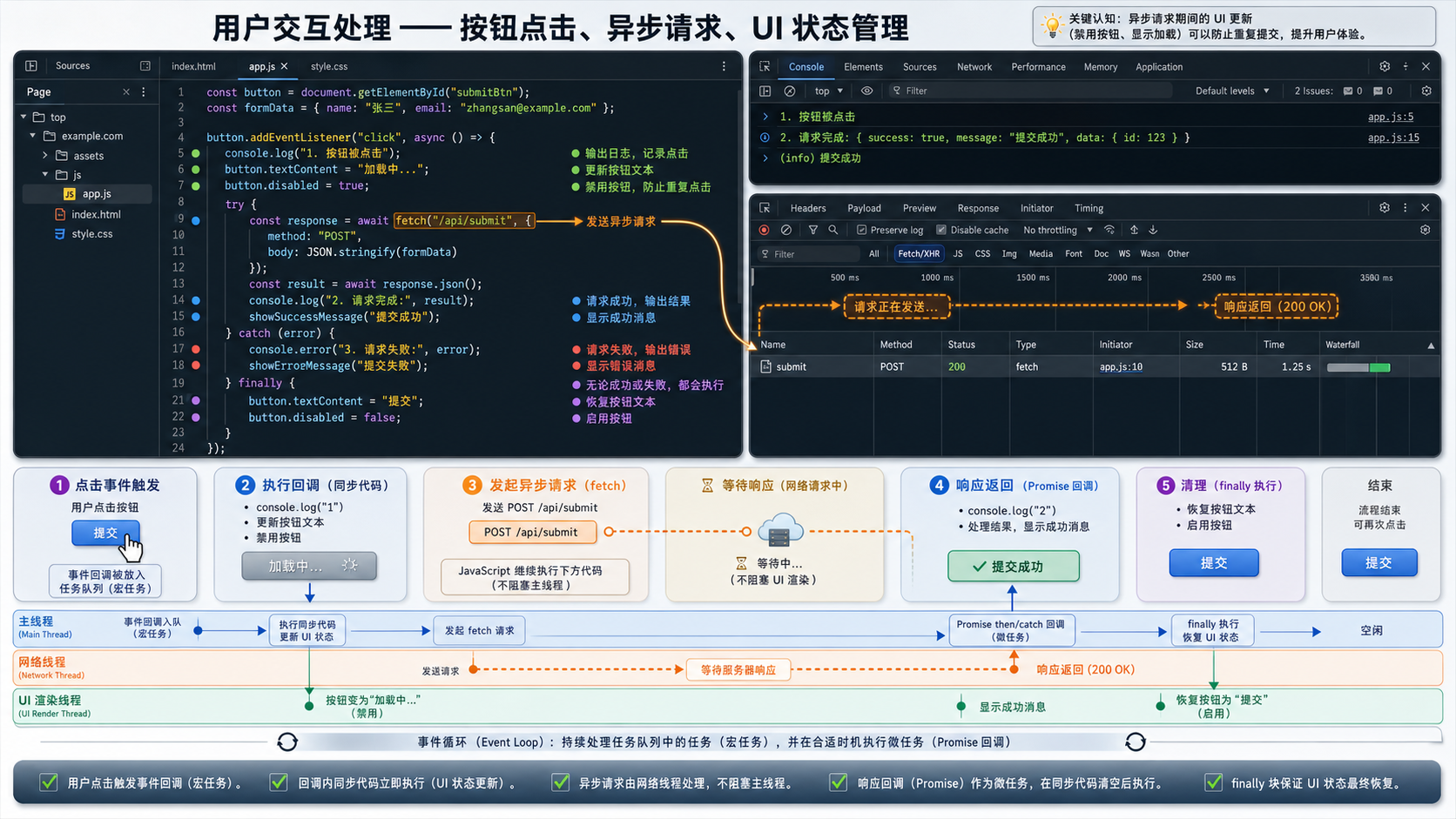Open Network panel three-dot menu
The height and width of the screenshot is (819, 1456).
[1405, 208]
